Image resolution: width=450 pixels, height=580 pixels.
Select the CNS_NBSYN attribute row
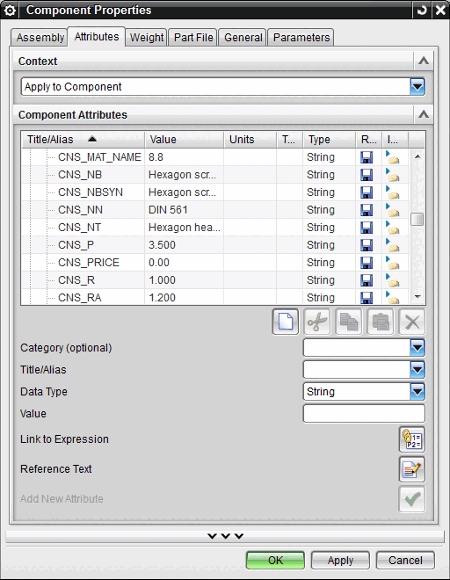(215, 192)
